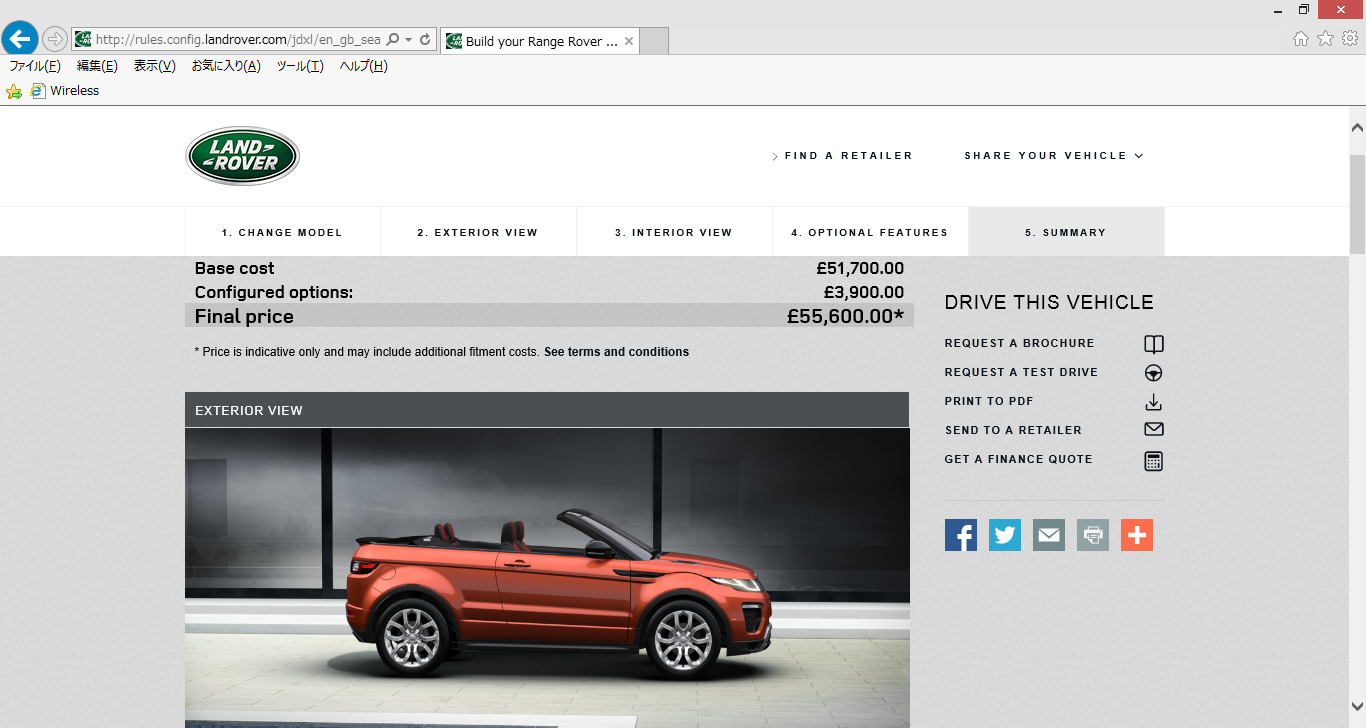Viewport: 1366px width, 728px height.
Task: Open the 編集(E) menu
Action: coord(97,66)
